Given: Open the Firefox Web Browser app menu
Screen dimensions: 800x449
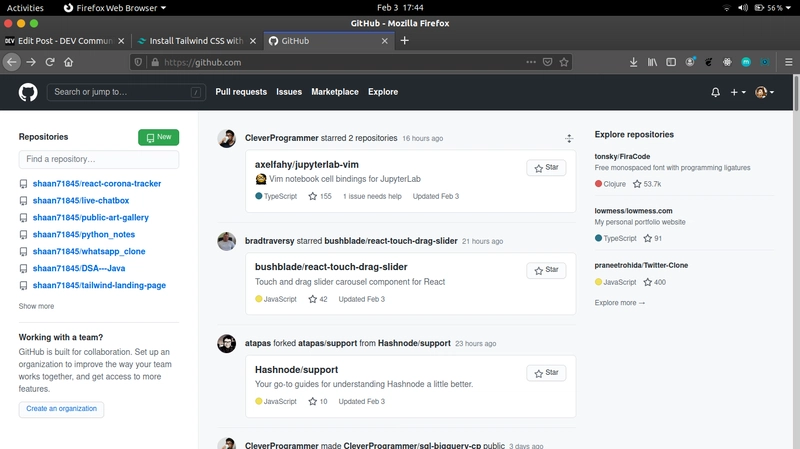Looking at the screenshot, I should [x=115, y=8].
